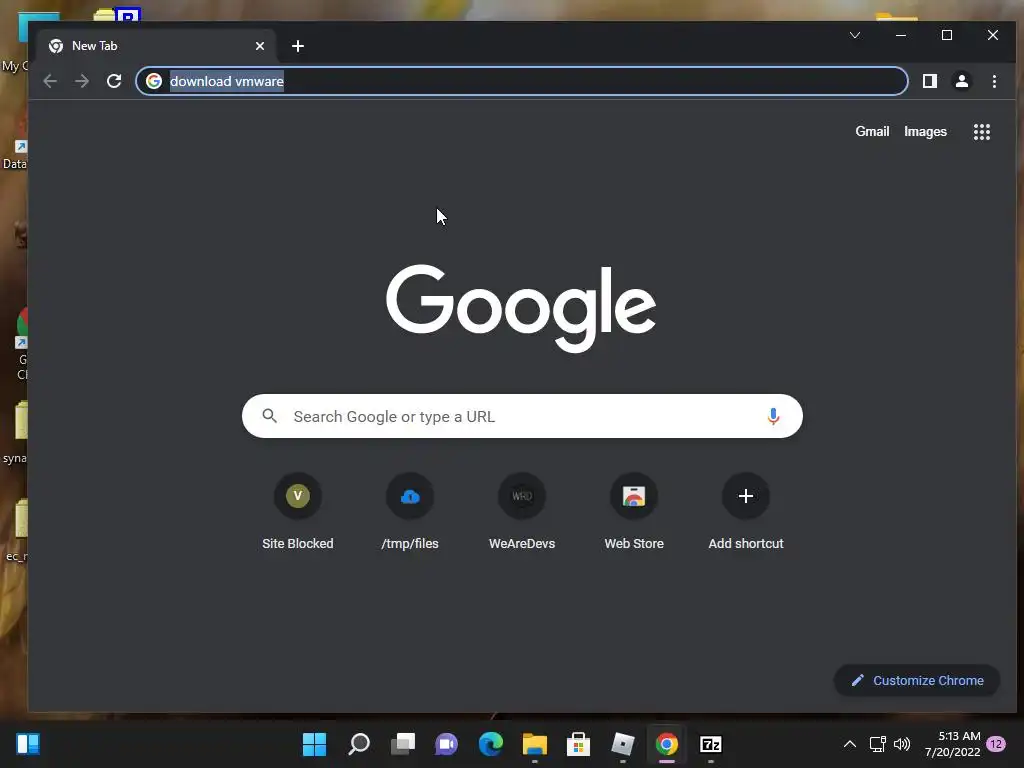The height and width of the screenshot is (768, 1024).
Task: Click the volume speaker icon in tray
Action: click(x=902, y=744)
